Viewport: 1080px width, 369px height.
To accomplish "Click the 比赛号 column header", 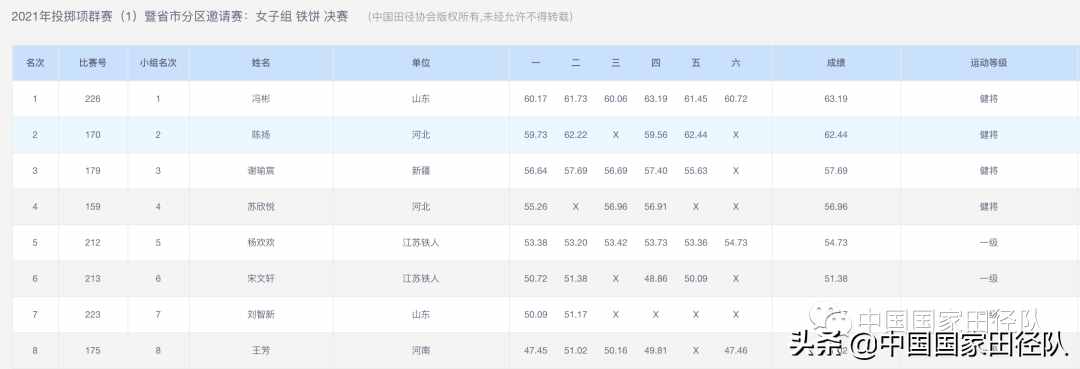I will click(92, 63).
